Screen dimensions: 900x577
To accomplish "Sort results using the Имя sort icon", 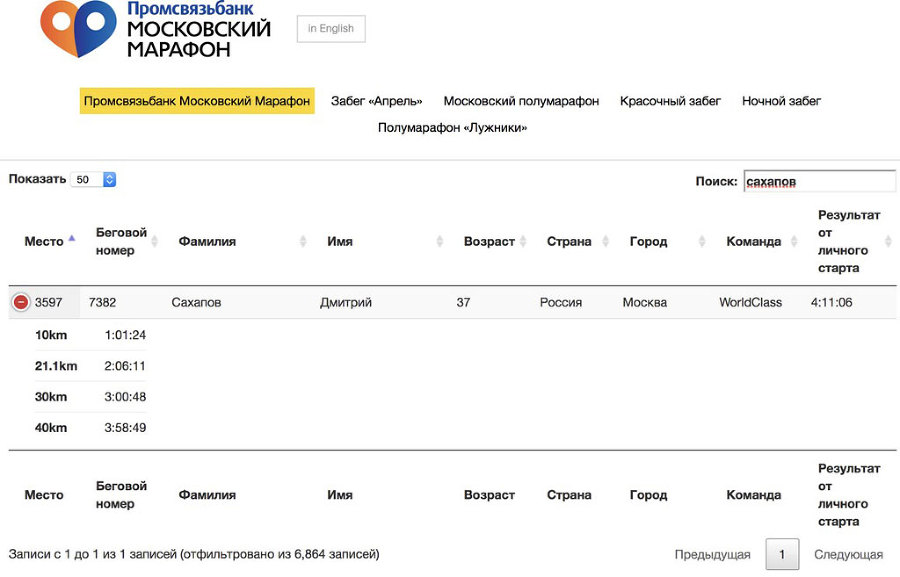I will [438, 240].
